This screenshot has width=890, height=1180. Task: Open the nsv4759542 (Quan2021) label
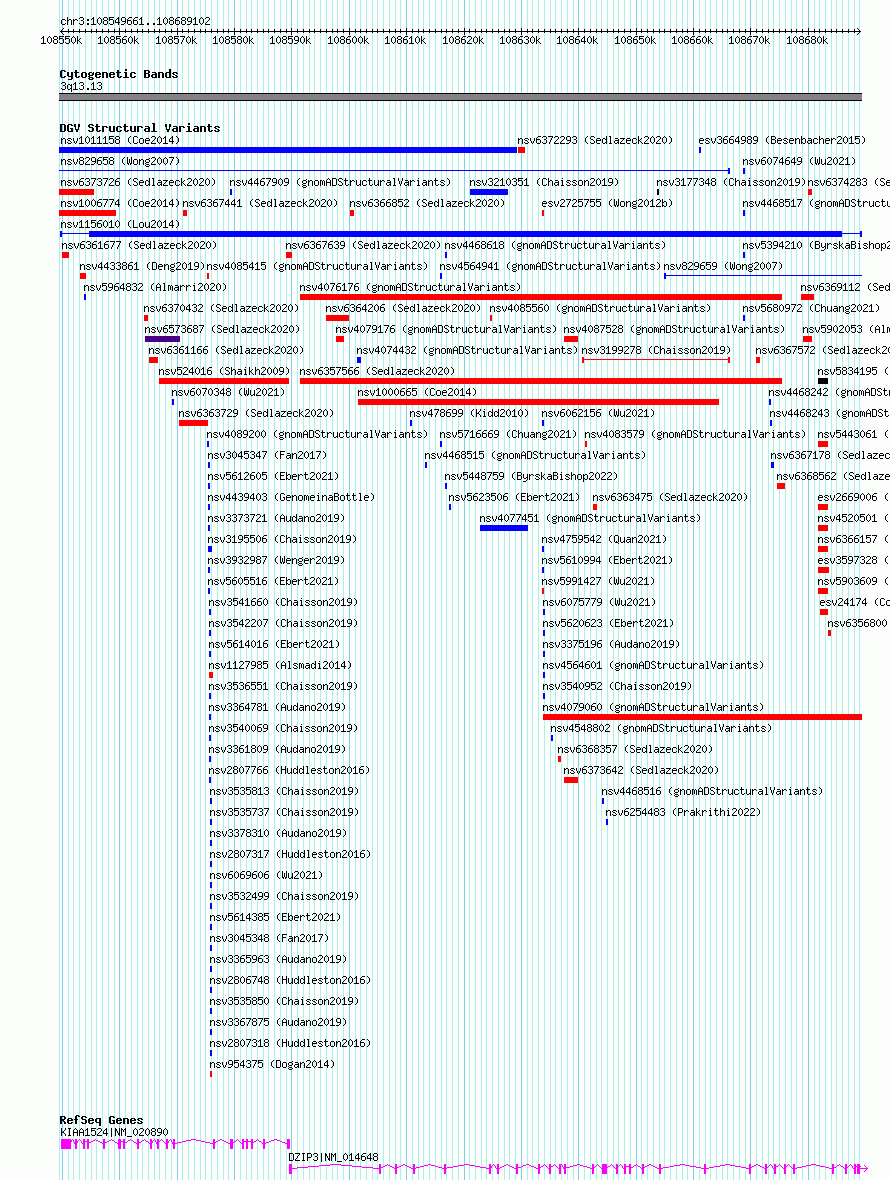point(604,541)
